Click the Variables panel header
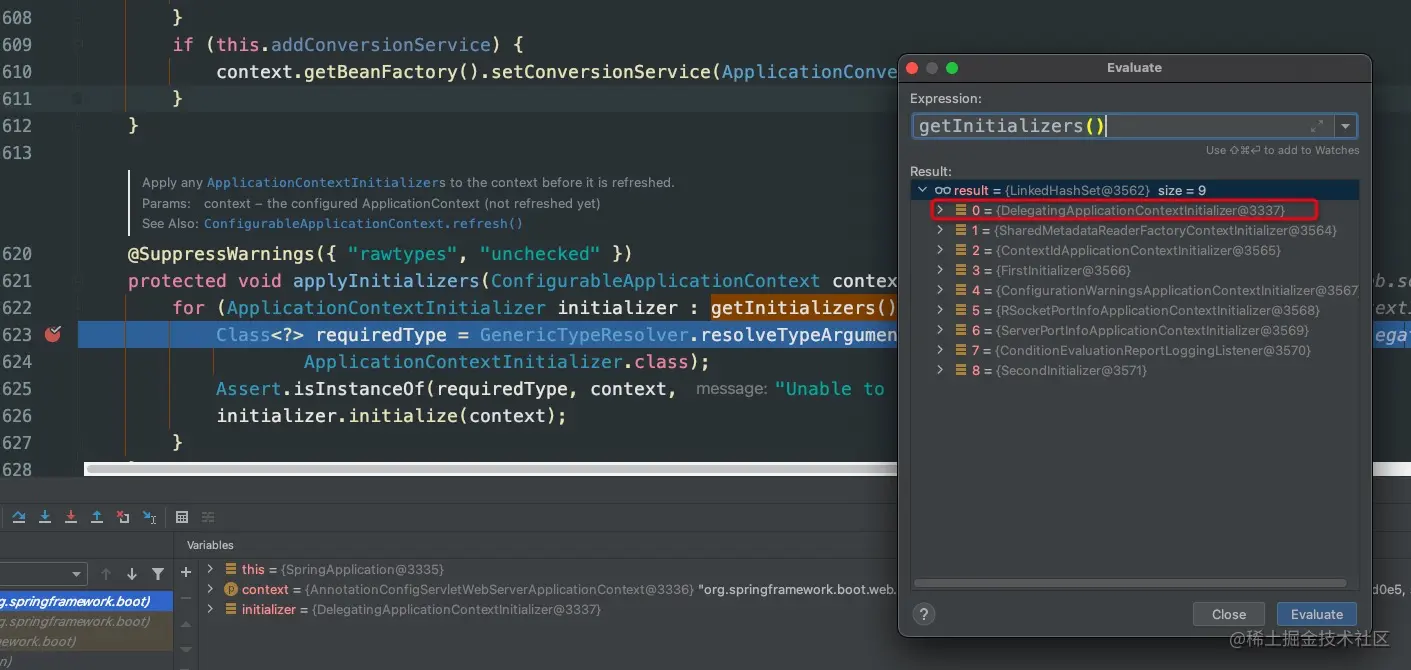This screenshot has width=1411, height=670. [210, 545]
